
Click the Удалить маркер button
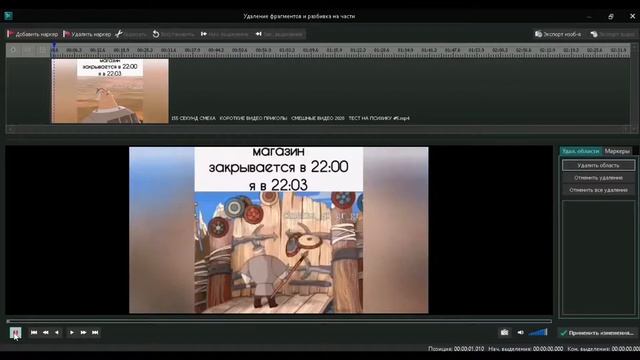click(x=87, y=34)
